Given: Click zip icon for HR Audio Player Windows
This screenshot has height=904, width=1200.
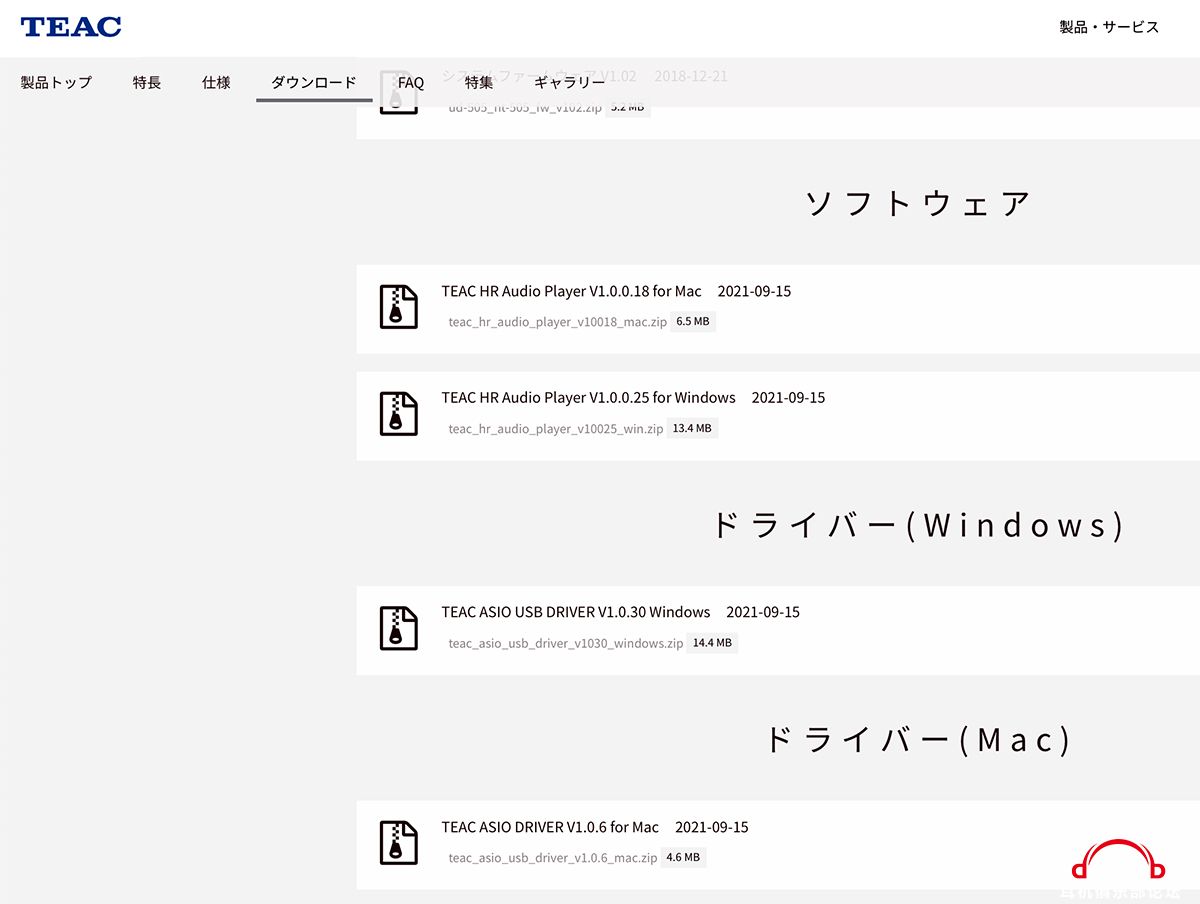Looking at the screenshot, I should tap(399, 413).
